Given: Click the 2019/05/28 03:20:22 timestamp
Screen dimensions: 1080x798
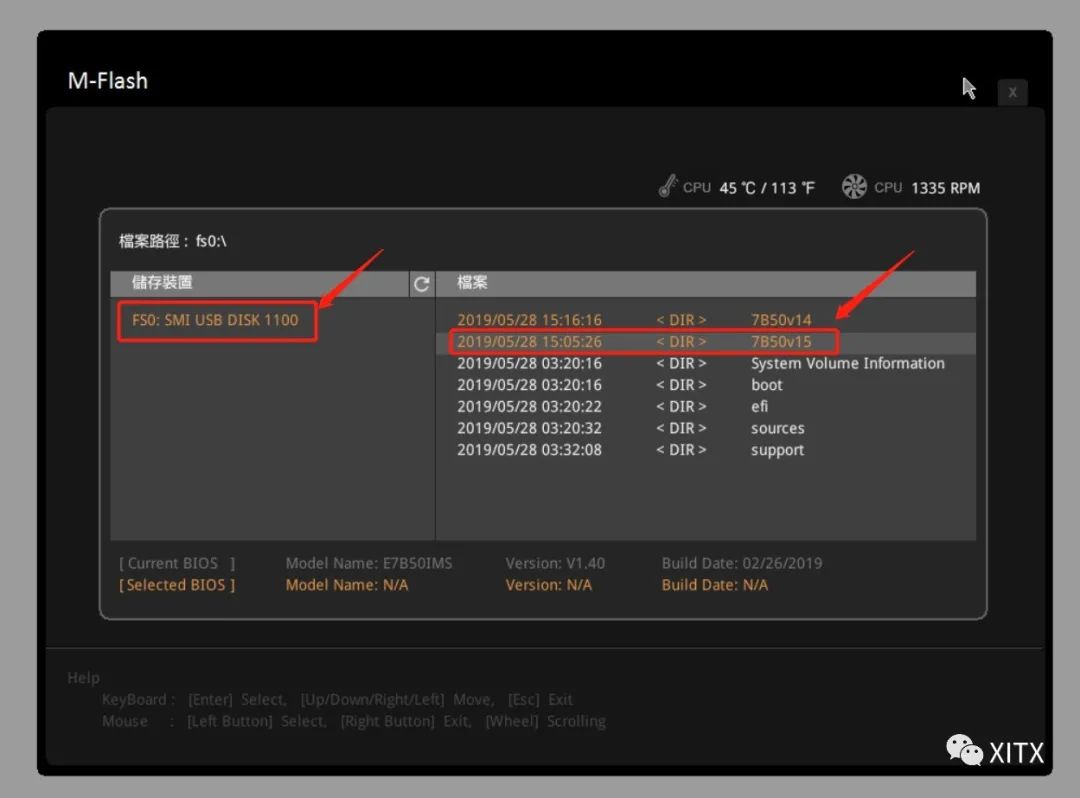Looking at the screenshot, I should (x=529, y=407).
